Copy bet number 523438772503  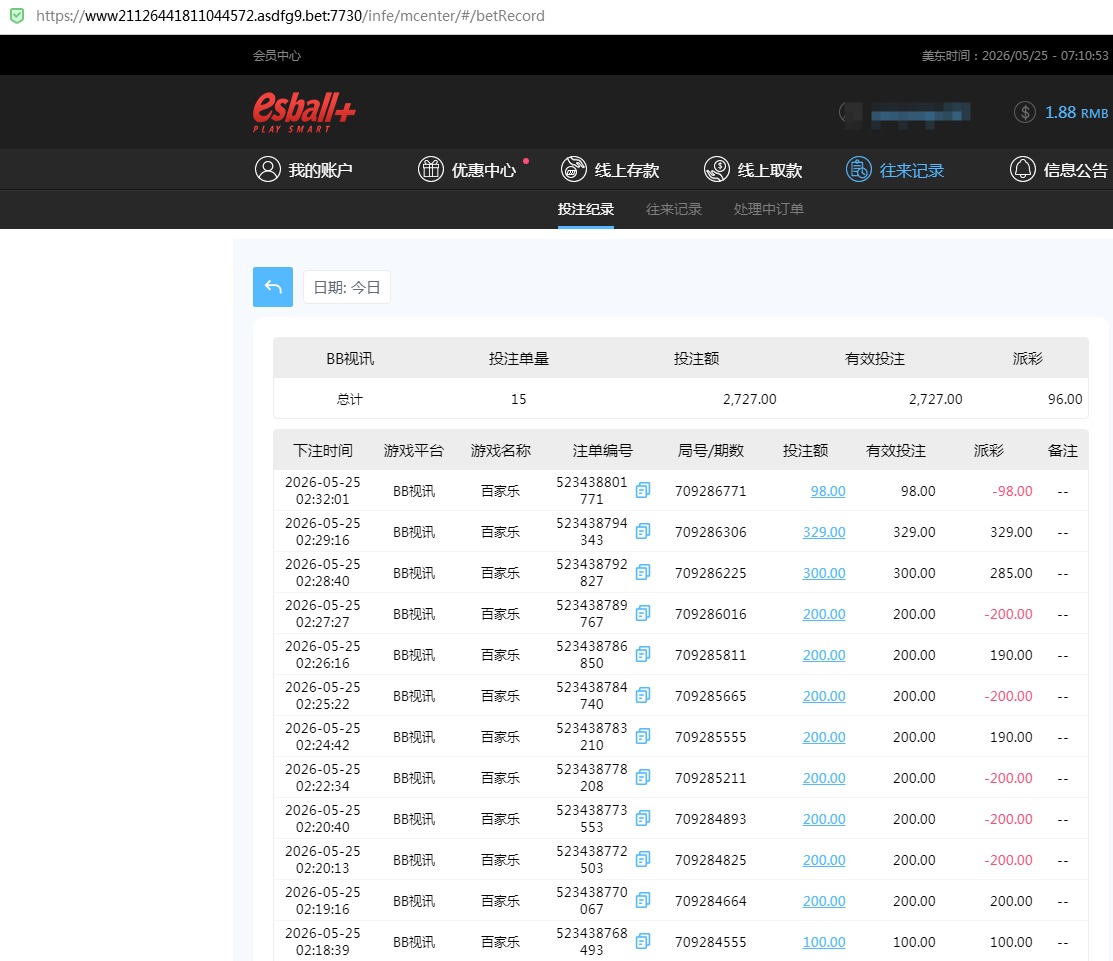coord(642,860)
